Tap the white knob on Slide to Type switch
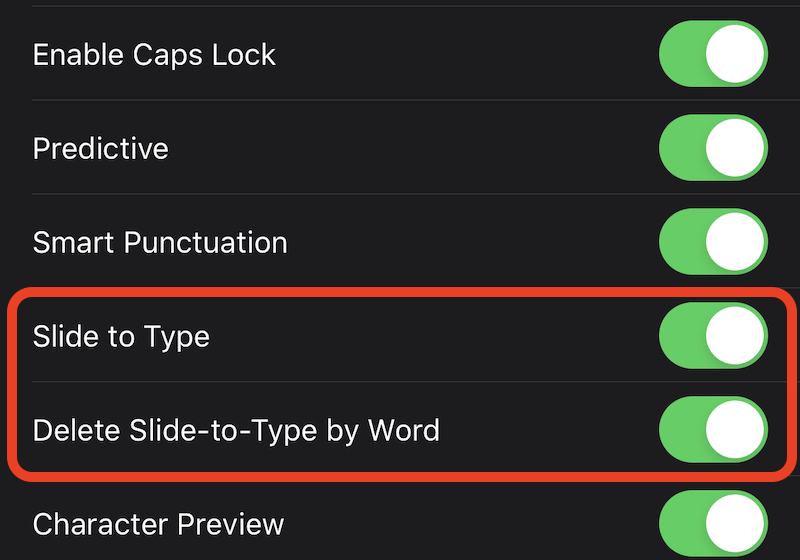 click(x=735, y=336)
